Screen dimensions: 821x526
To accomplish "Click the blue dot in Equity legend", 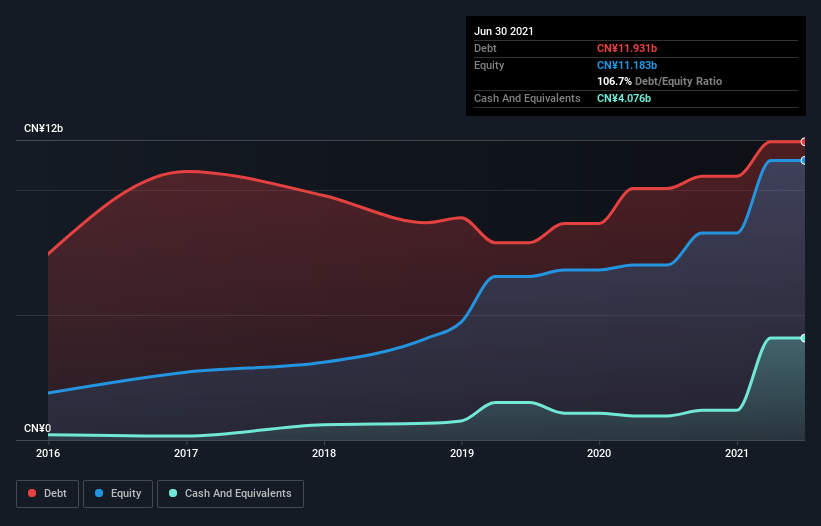I will 99,493.
